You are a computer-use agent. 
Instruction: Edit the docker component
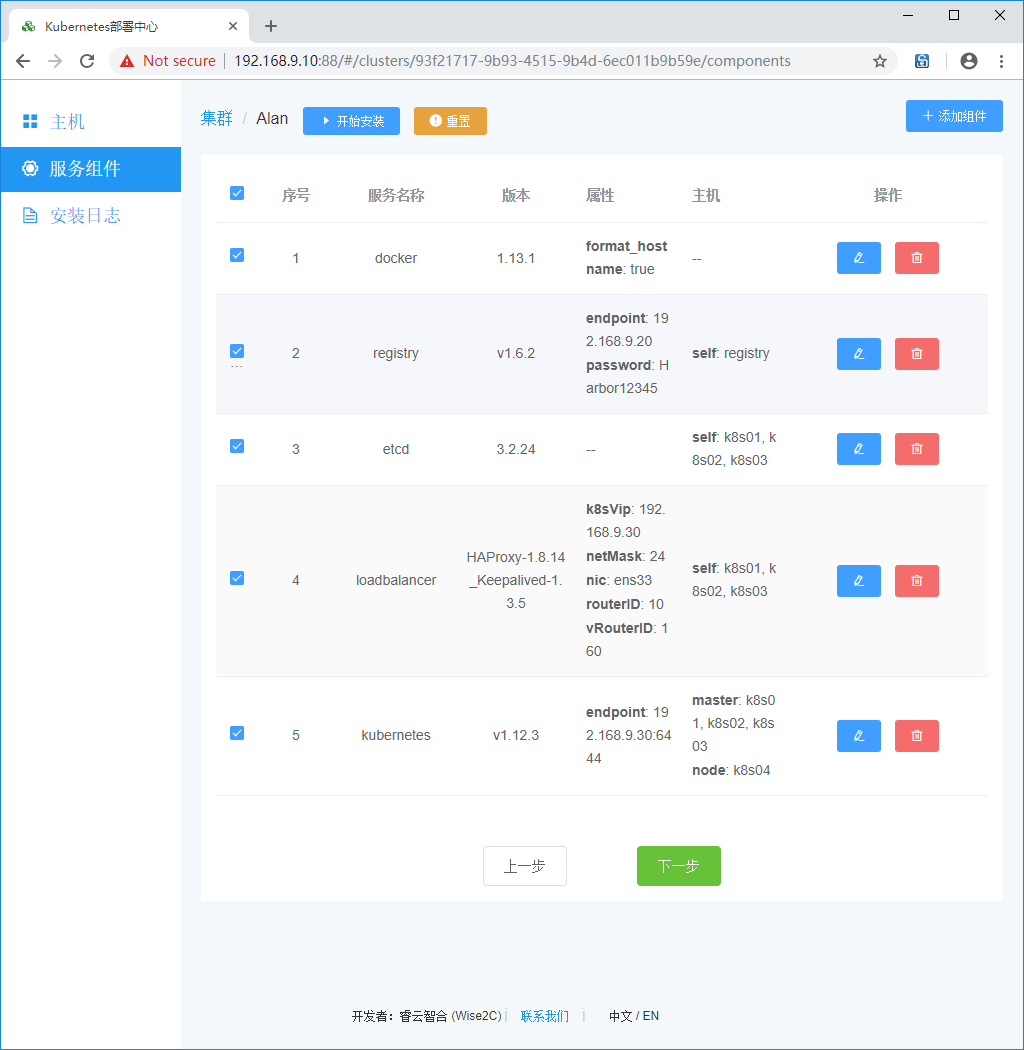859,258
